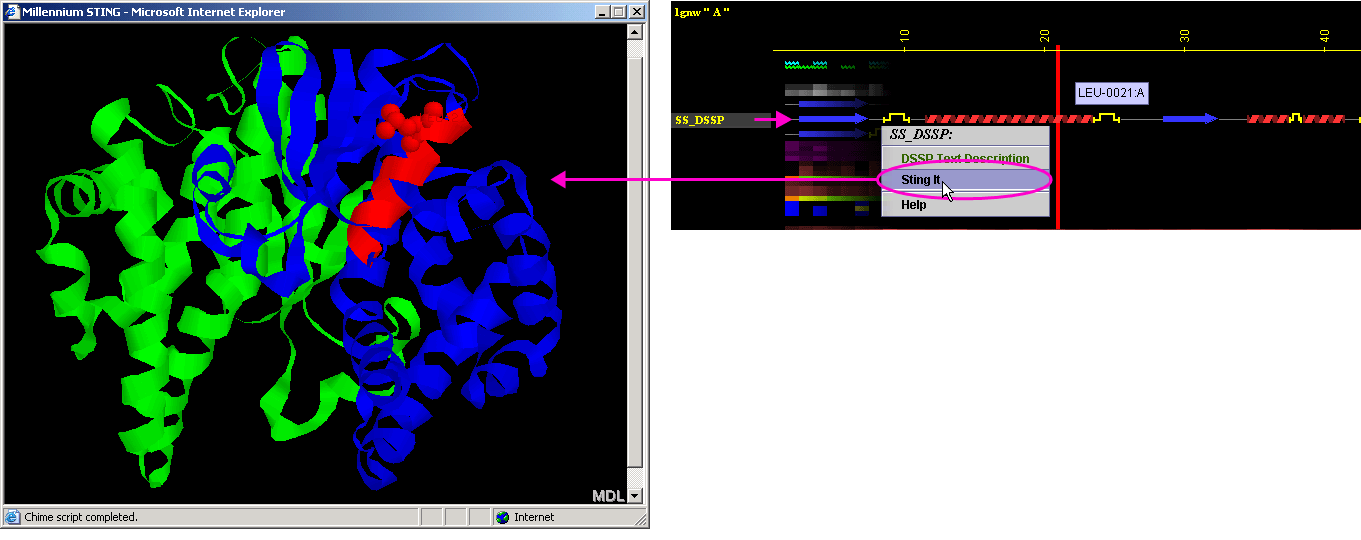Click the red spheres of selected residue

click(410, 122)
